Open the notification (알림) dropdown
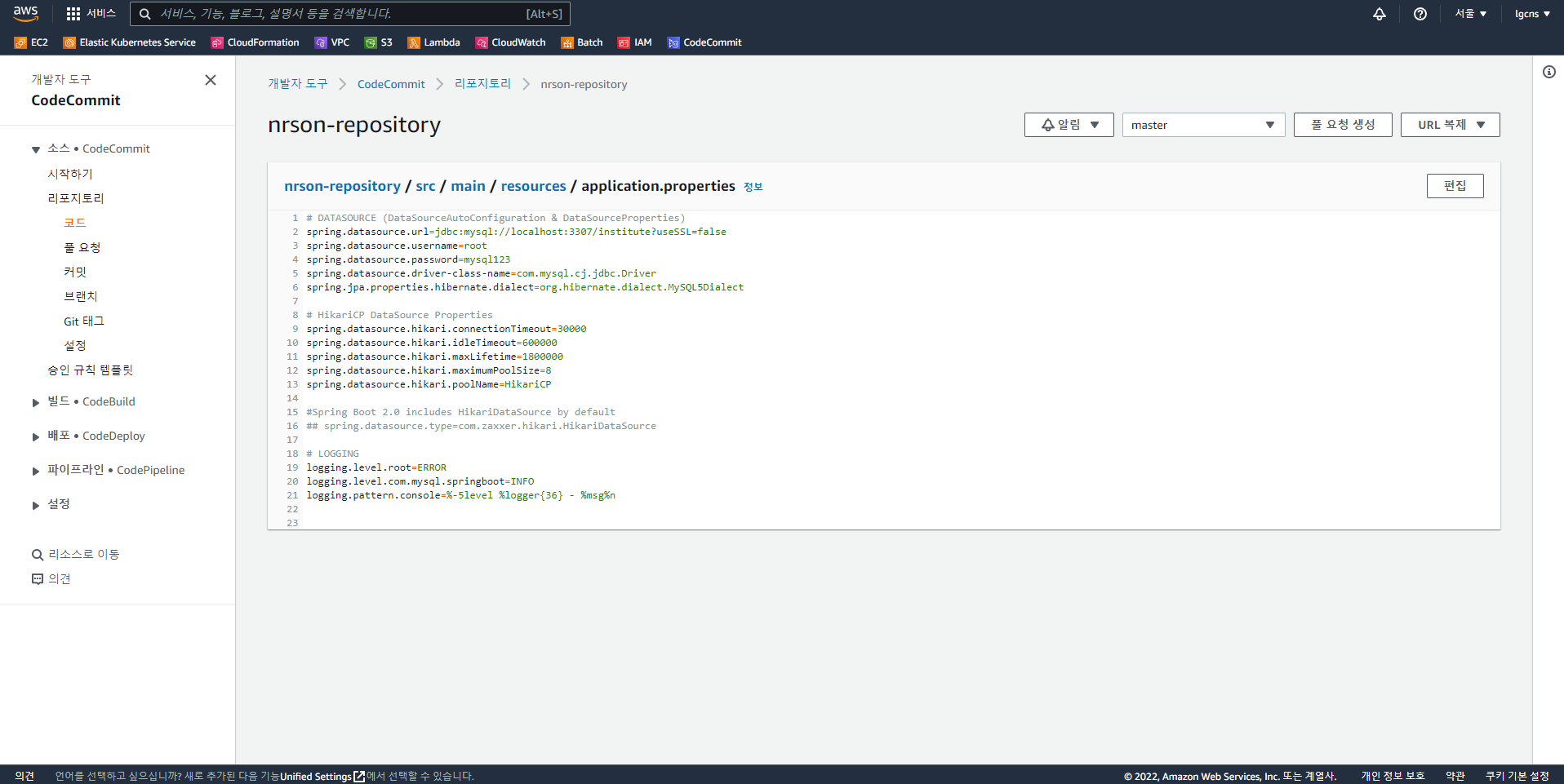Viewport: 1564px width, 784px height. [1069, 125]
